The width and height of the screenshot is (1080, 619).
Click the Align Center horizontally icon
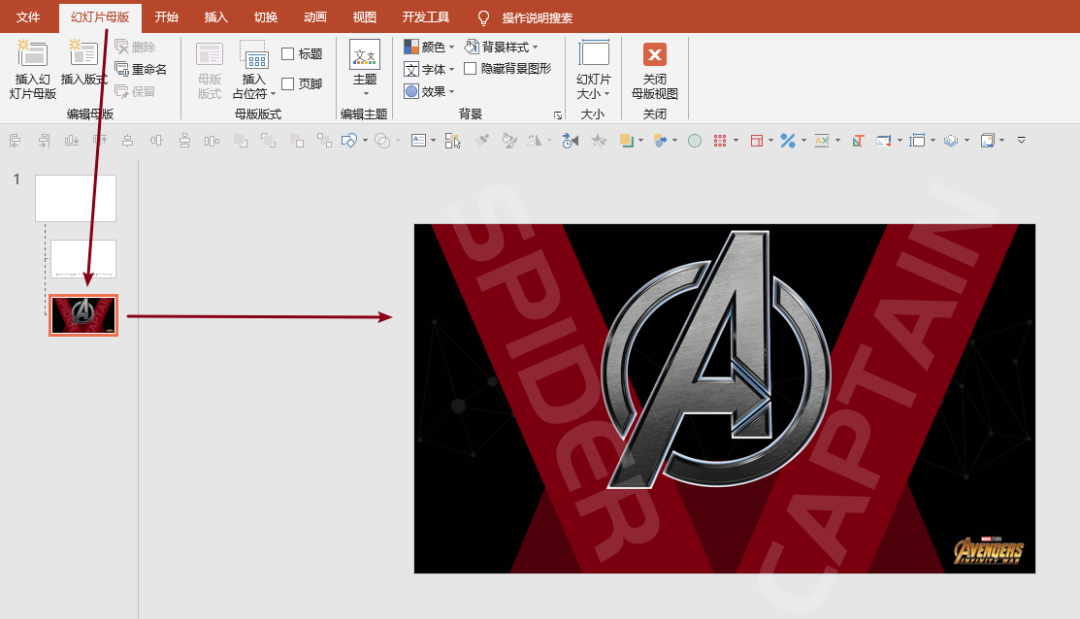[127, 140]
